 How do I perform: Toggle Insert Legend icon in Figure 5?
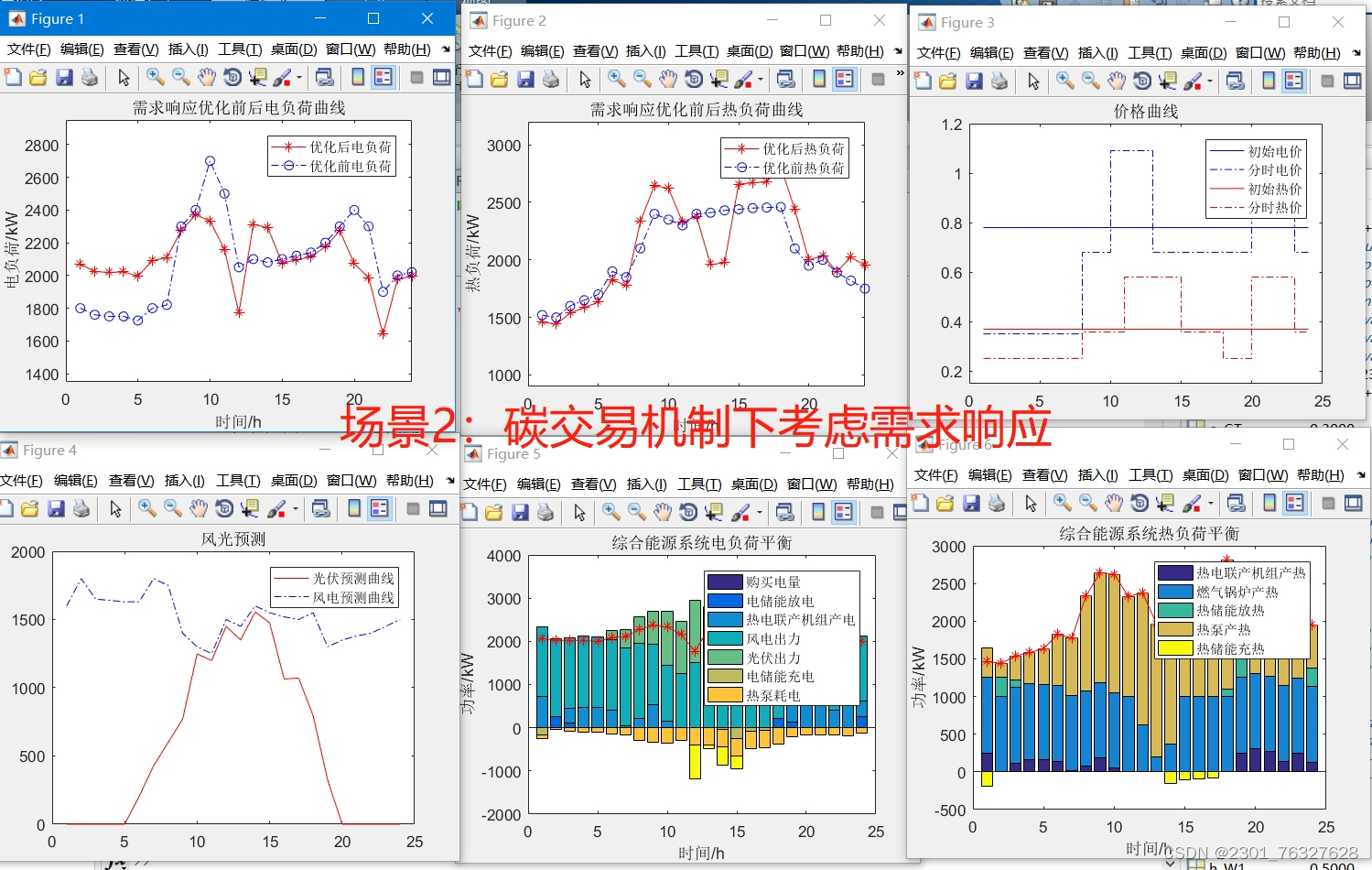coord(844,512)
